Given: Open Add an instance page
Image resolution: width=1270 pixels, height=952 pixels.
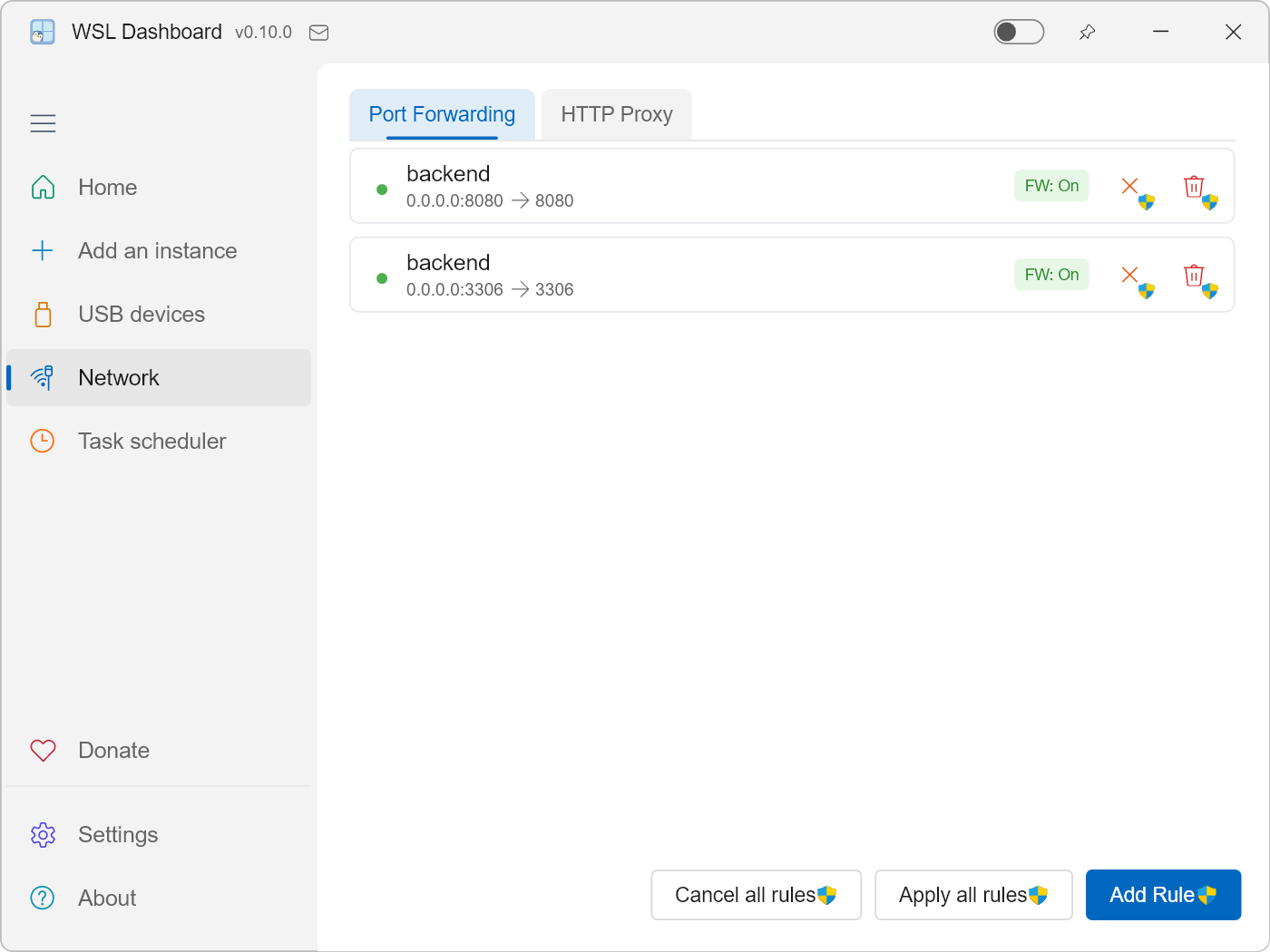Looking at the screenshot, I should [x=159, y=251].
